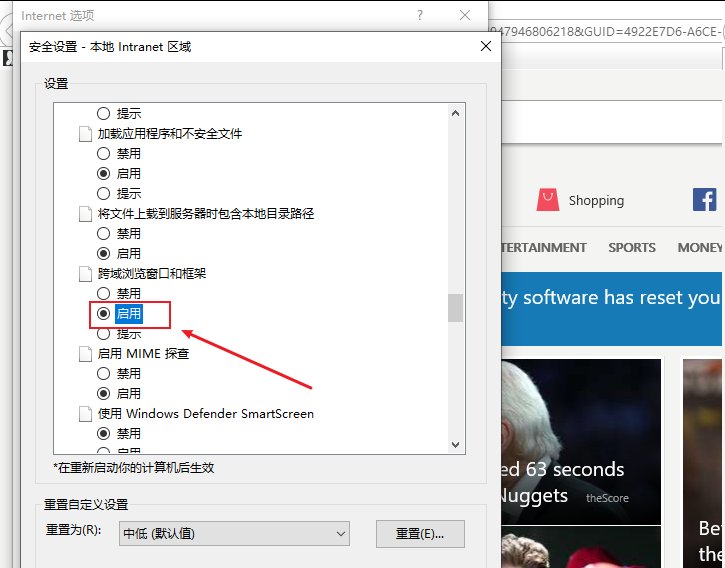This screenshot has width=725, height=568.
Task: Click the settings list scroll down arrow
Action: point(455,445)
